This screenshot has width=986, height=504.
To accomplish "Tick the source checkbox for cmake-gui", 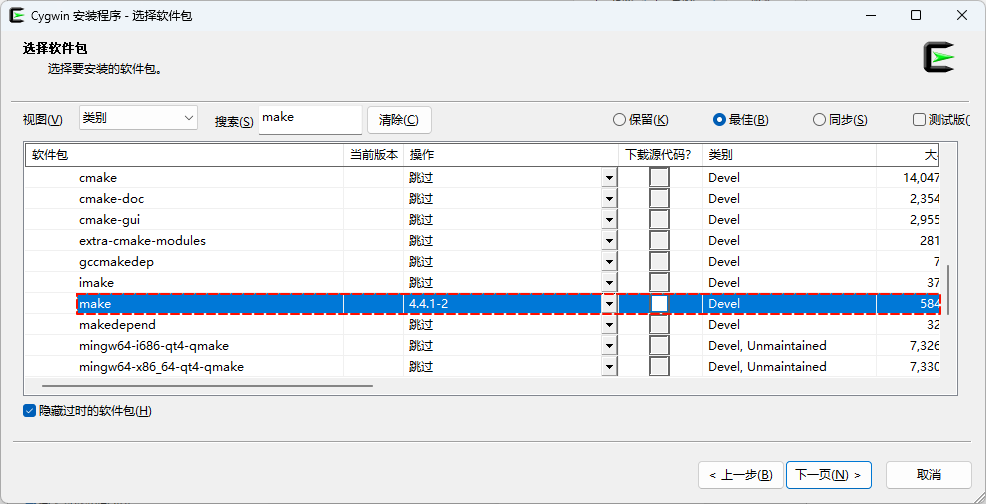I will tap(659, 220).
